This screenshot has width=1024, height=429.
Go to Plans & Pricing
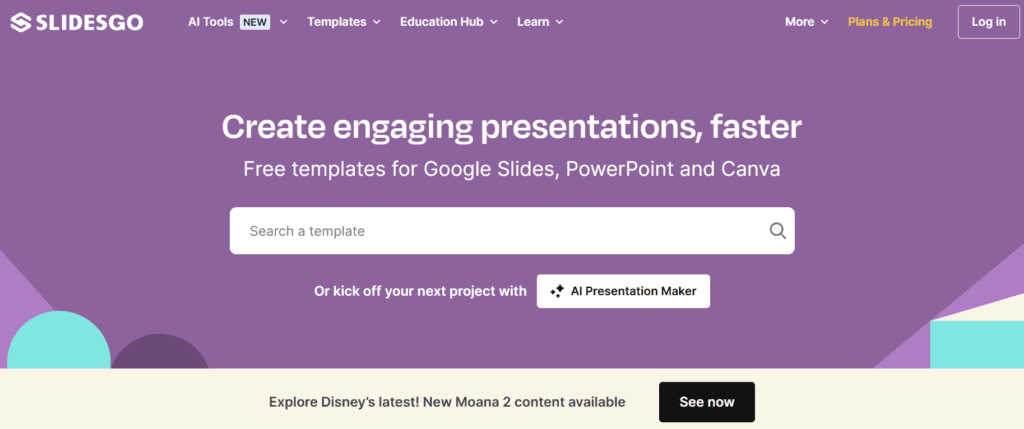click(889, 22)
